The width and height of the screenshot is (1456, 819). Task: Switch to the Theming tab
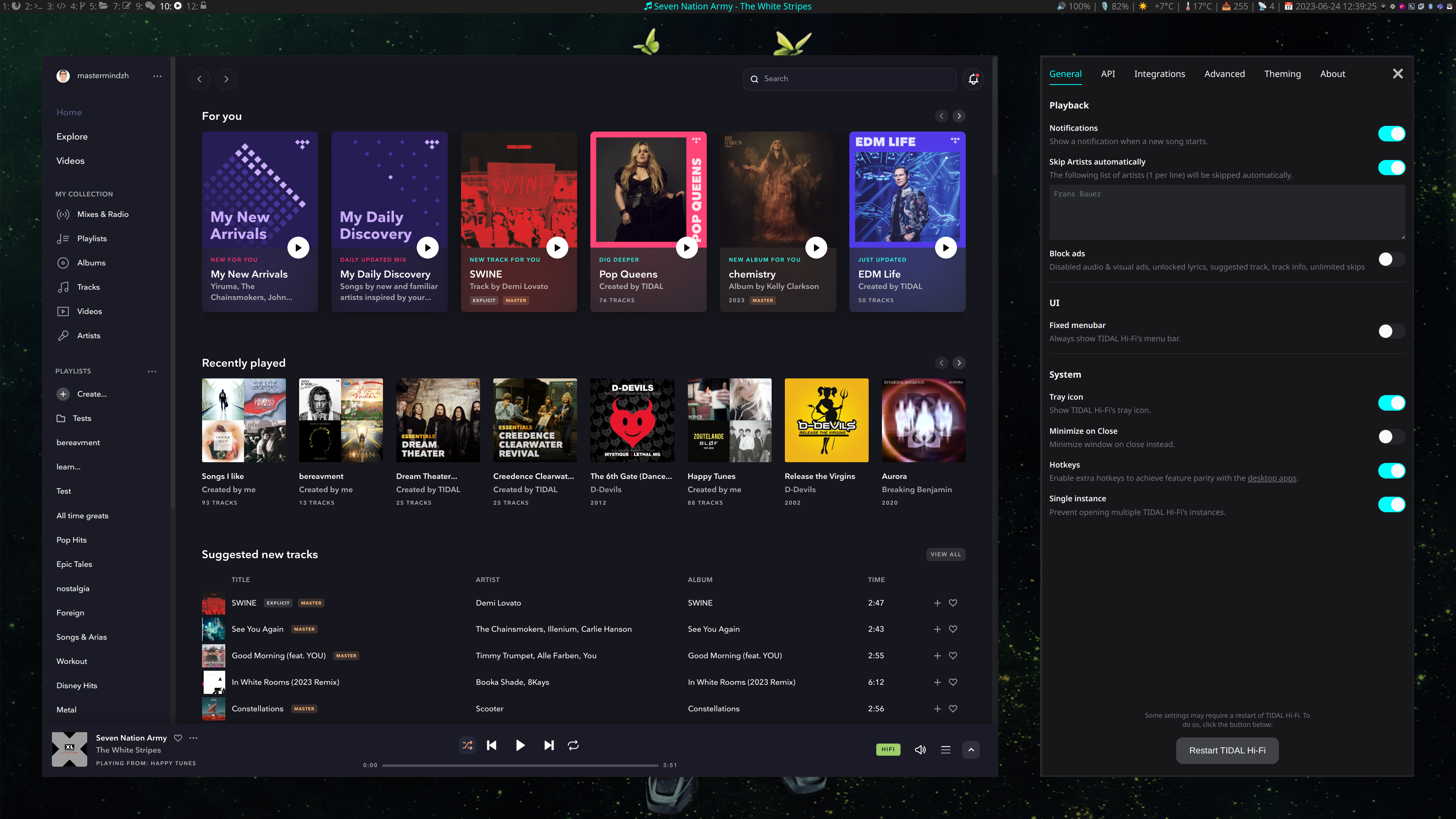pos(1282,74)
